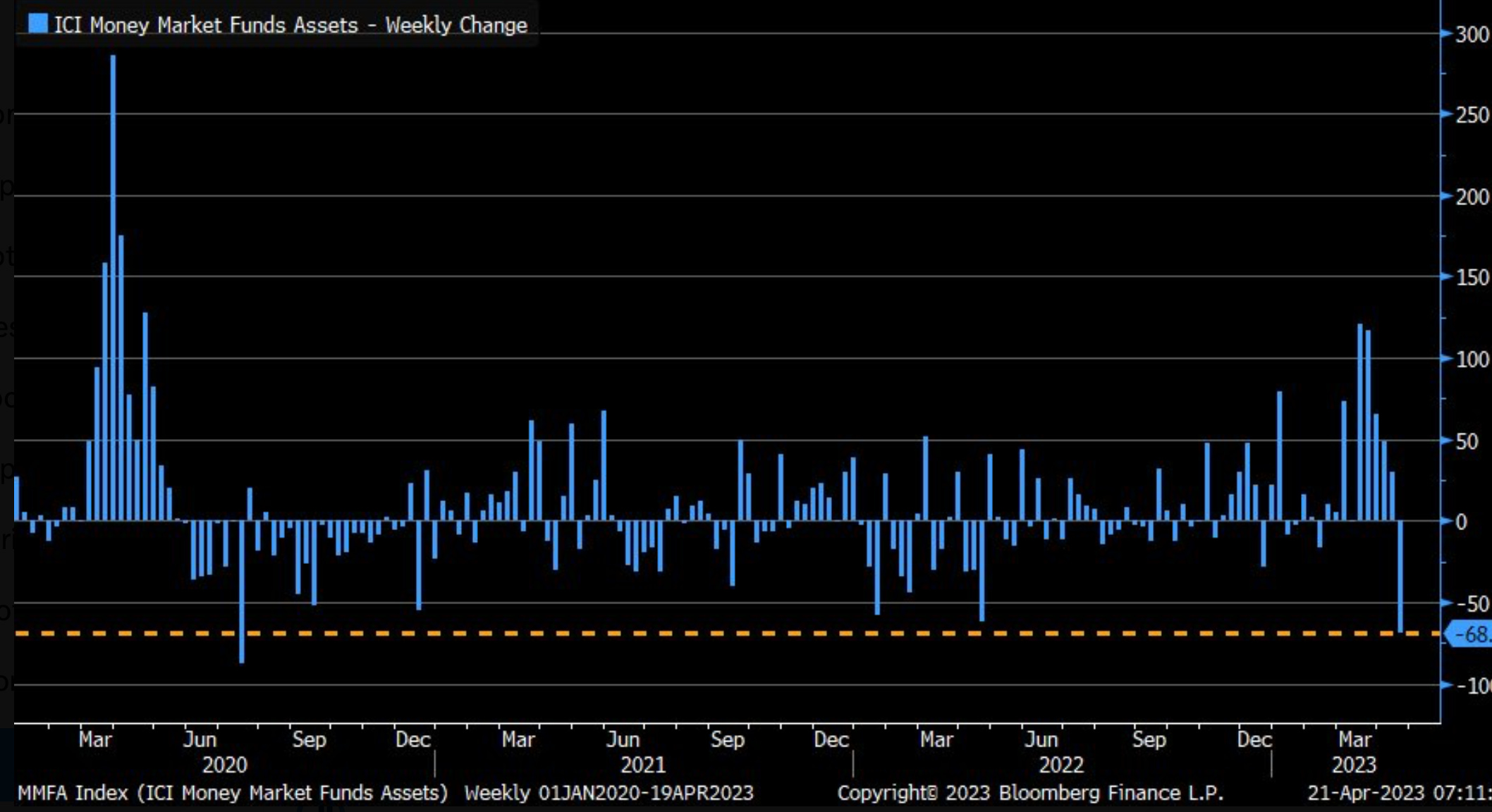Click the 250 y-axis tick label
Viewport: 1492px width, 812px height.
(x=1472, y=115)
